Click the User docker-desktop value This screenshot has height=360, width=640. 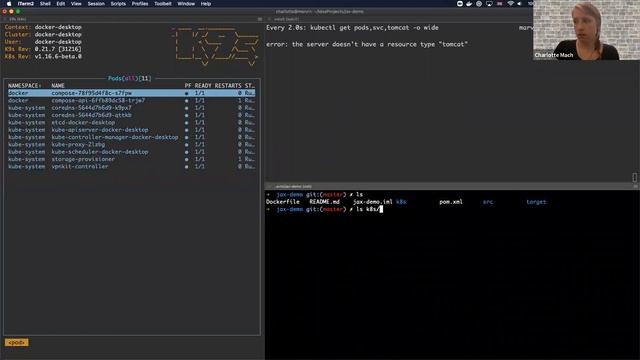coord(58,42)
